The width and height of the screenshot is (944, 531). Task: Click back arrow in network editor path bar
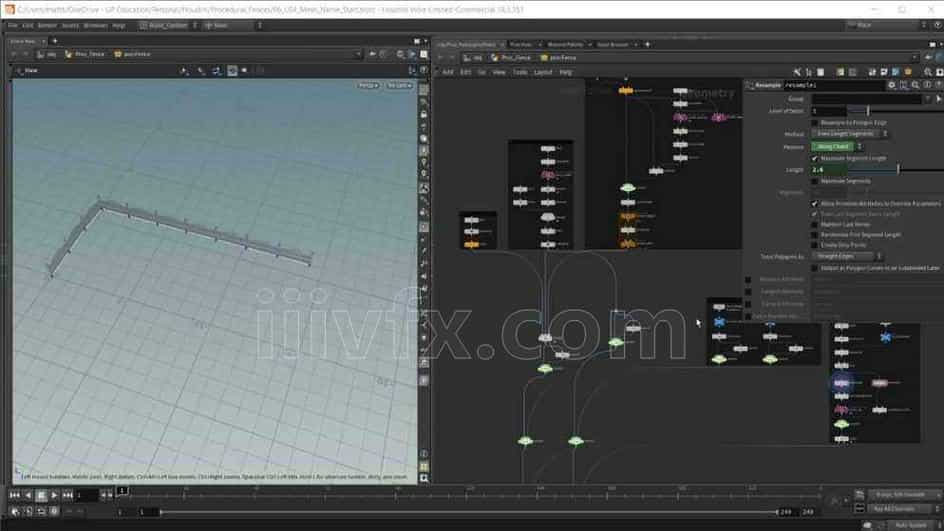(440, 58)
